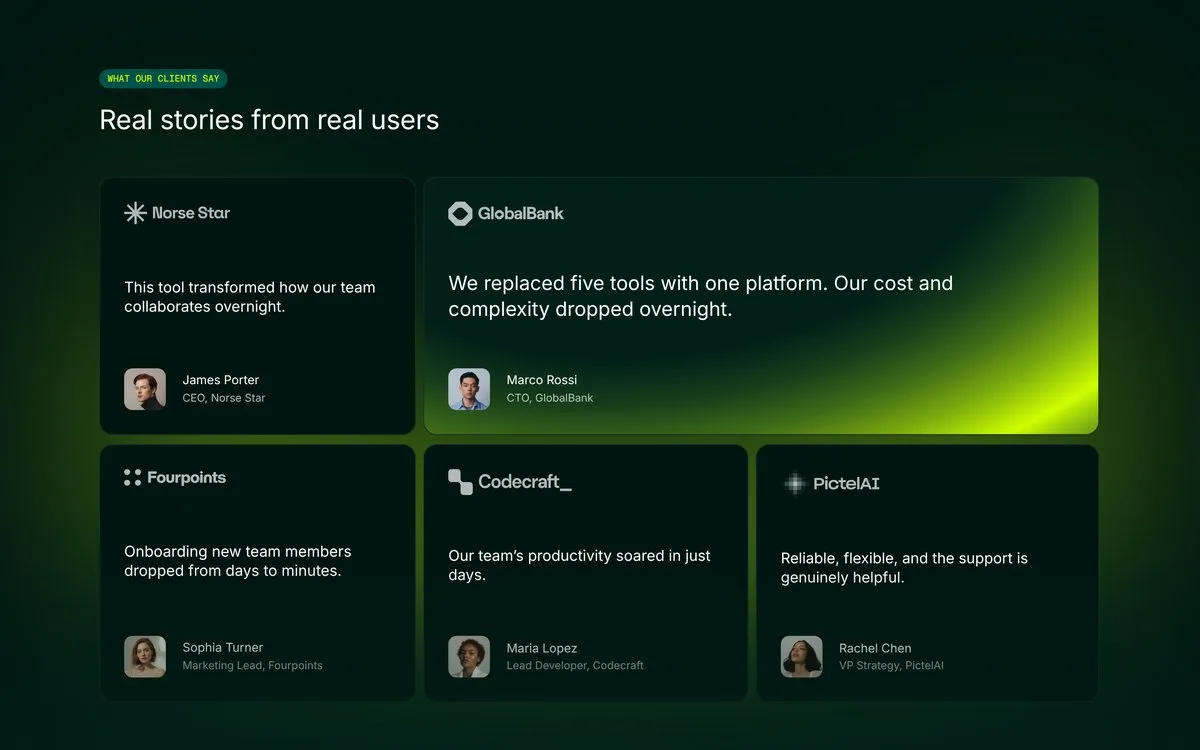Select the quote "Onboarding new team members"
1200x750 pixels.
[238, 551]
